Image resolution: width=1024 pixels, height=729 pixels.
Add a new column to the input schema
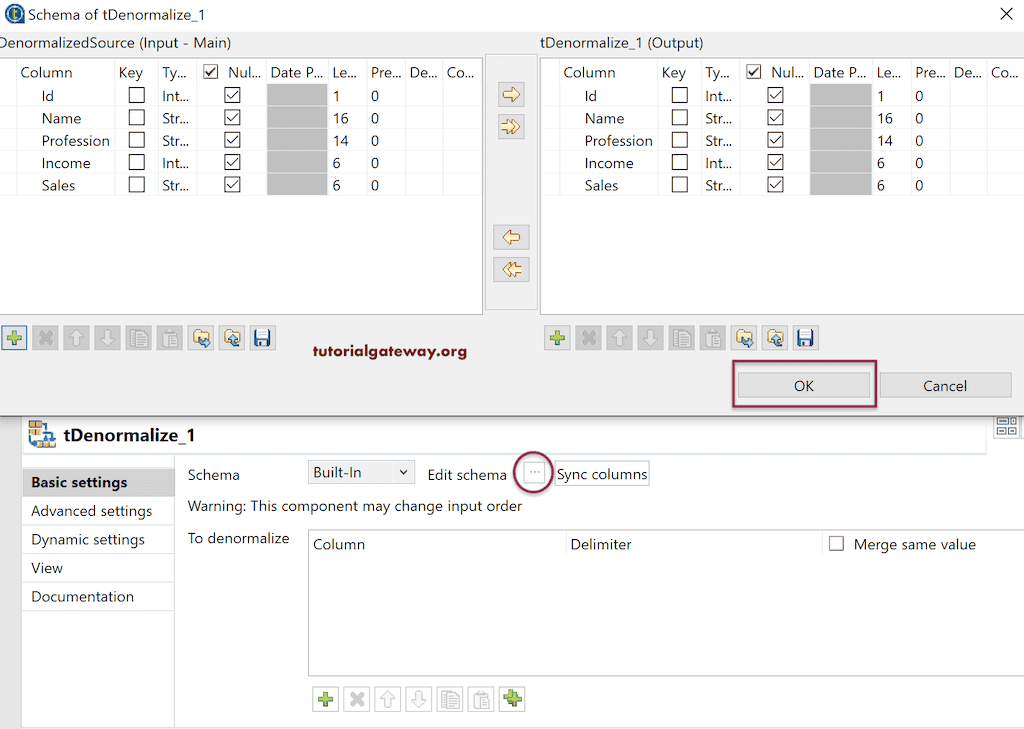pos(14,338)
